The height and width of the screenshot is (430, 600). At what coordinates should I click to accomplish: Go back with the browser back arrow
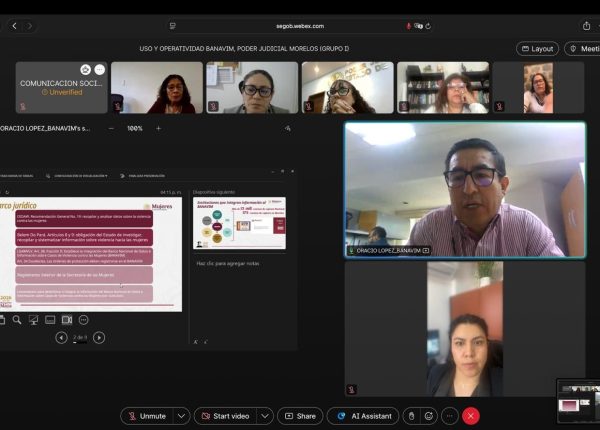pos(14,26)
